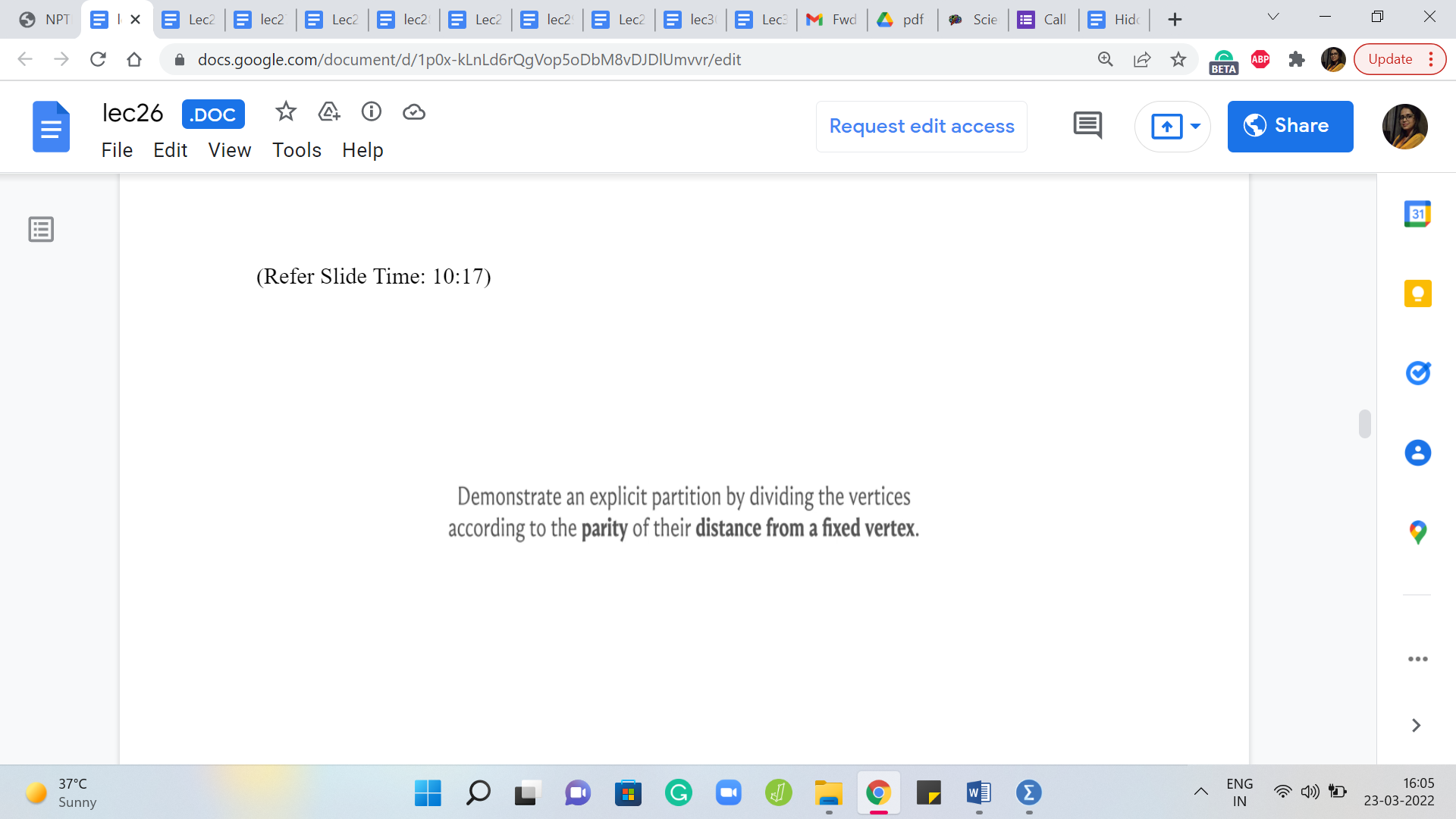Star the lec26 document
This screenshot has width=1456, height=819.
click(285, 112)
